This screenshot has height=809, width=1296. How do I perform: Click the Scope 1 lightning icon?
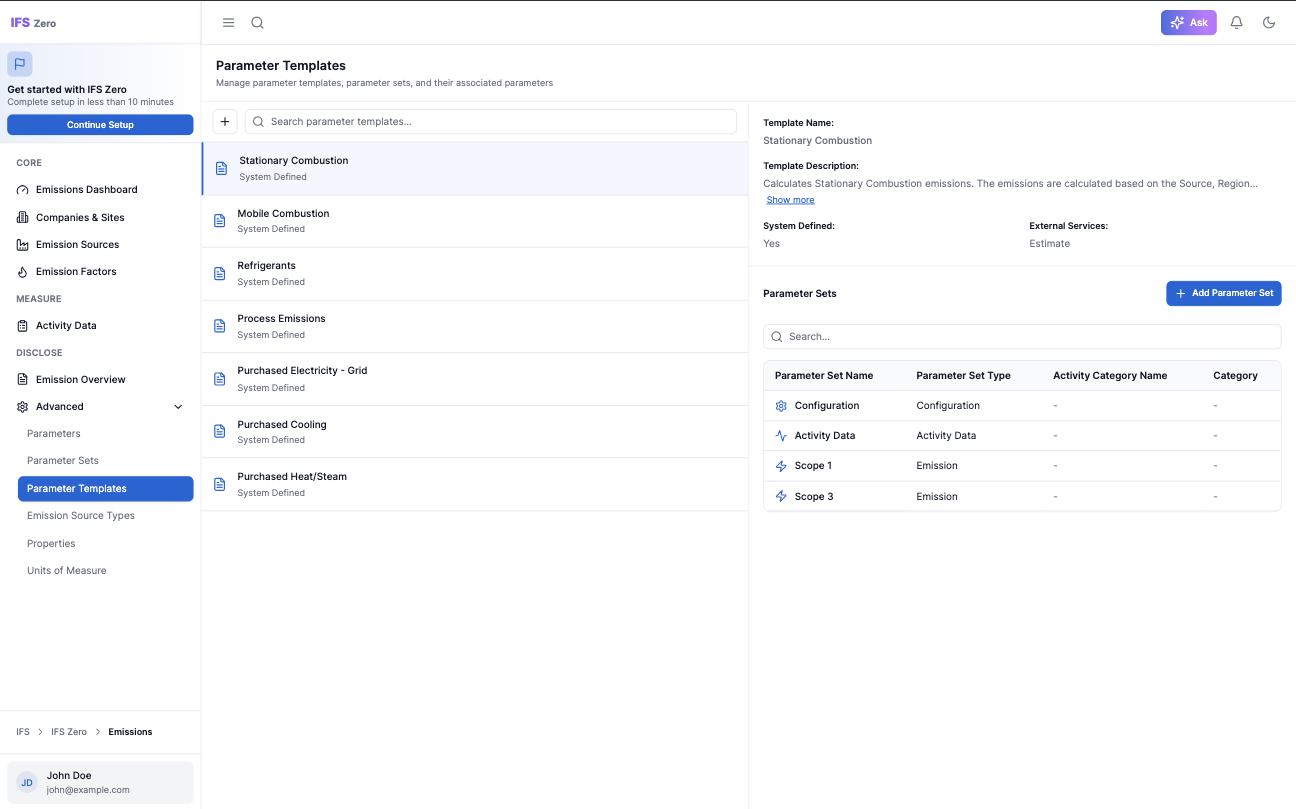tap(781, 465)
